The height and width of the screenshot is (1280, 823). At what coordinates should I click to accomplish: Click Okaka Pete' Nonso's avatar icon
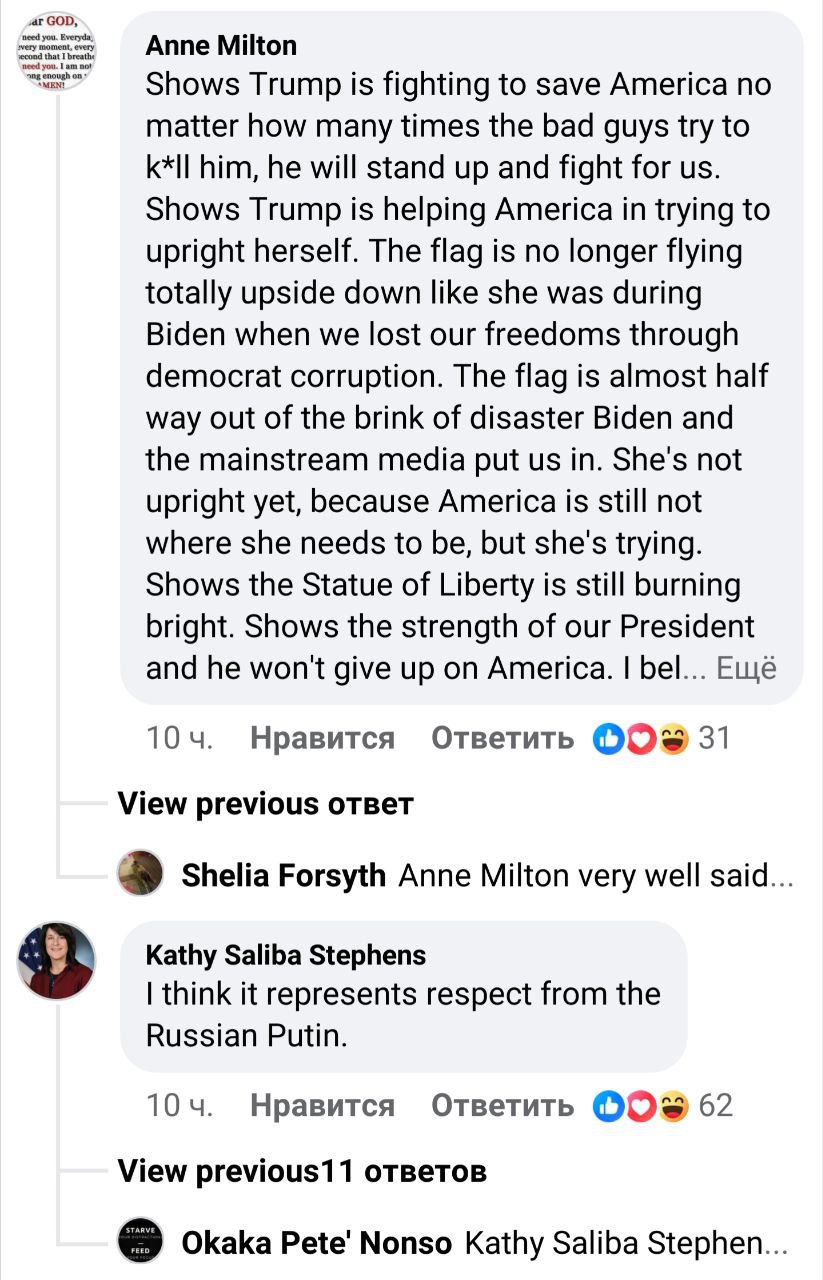pos(141,1242)
